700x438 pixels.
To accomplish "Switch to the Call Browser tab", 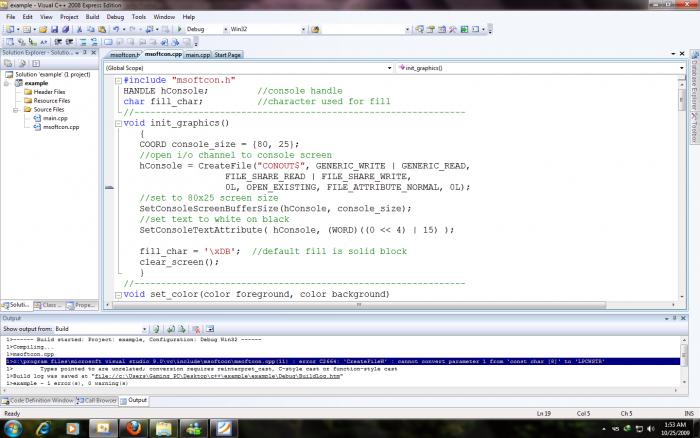I will click(x=99, y=400).
